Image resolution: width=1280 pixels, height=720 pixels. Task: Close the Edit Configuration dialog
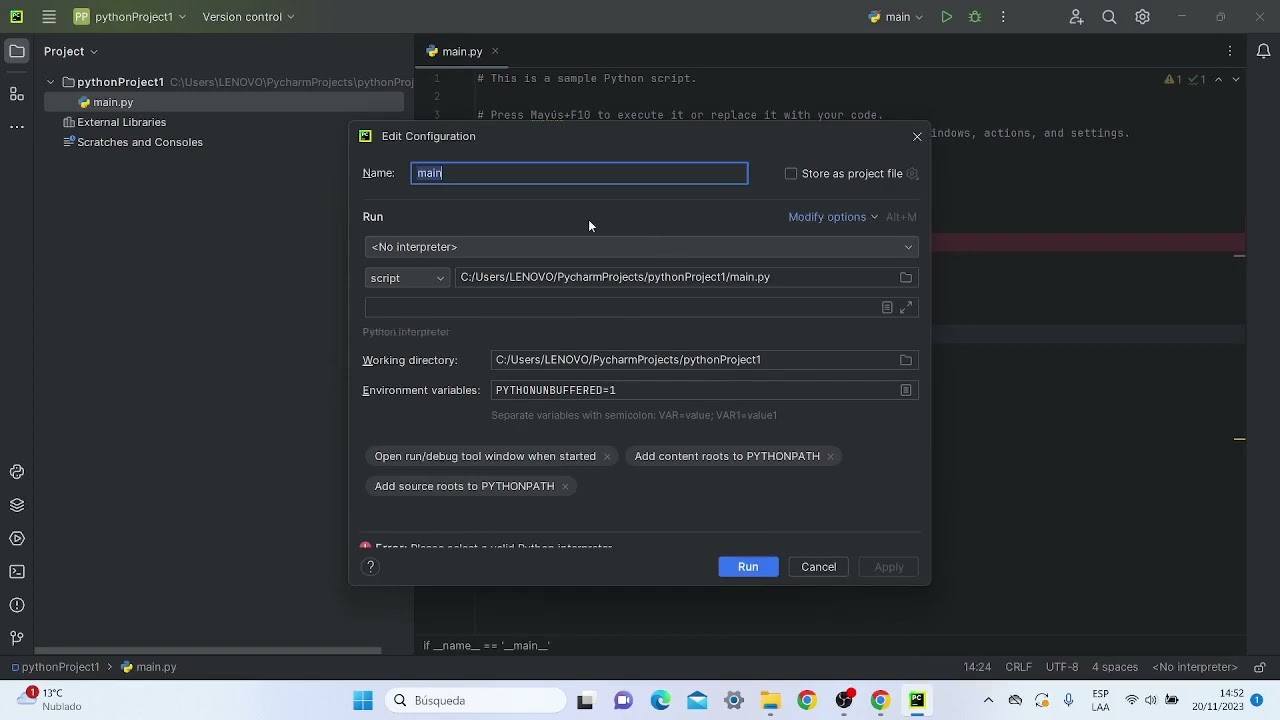917,137
